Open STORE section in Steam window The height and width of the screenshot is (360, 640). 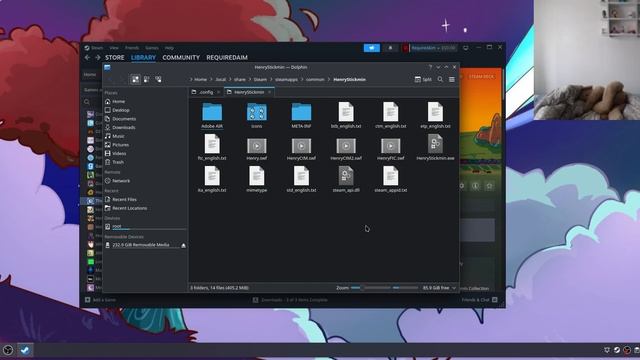pos(115,58)
